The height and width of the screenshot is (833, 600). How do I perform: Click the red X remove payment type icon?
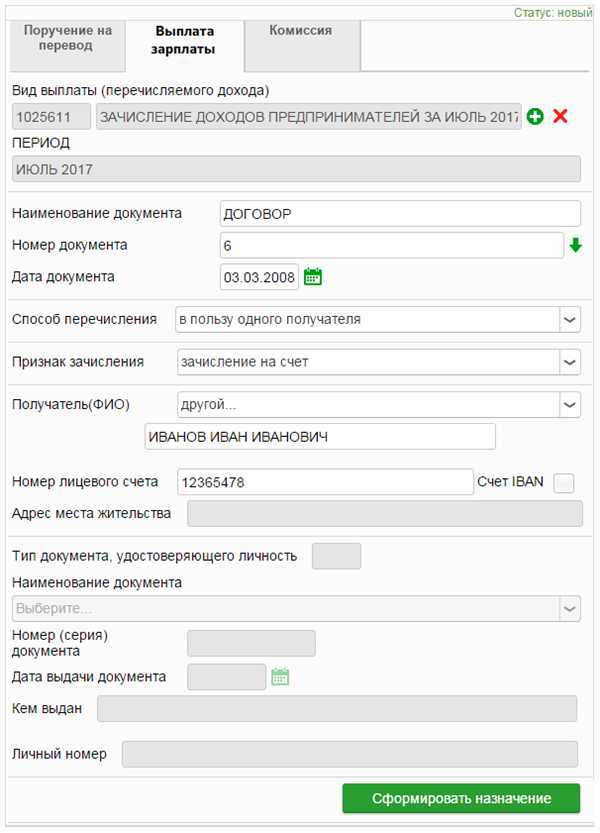point(560,116)
